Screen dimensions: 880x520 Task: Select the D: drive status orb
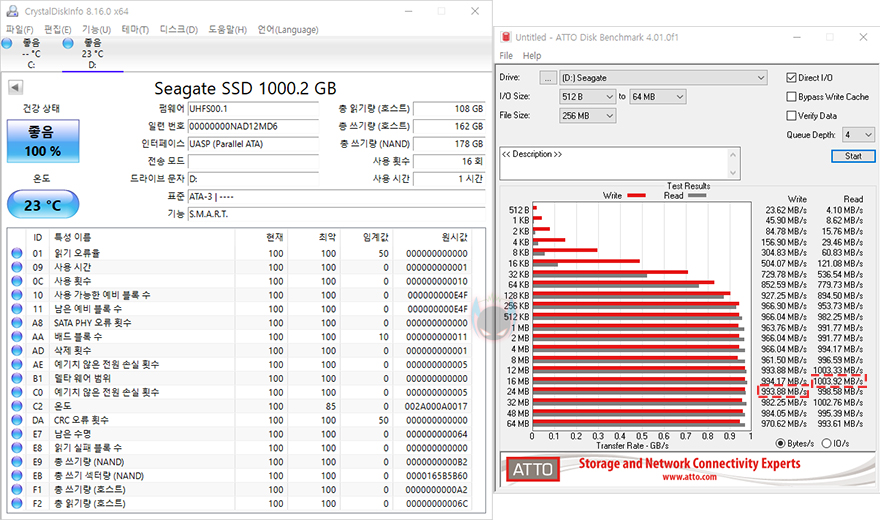(x=68, y=43)
